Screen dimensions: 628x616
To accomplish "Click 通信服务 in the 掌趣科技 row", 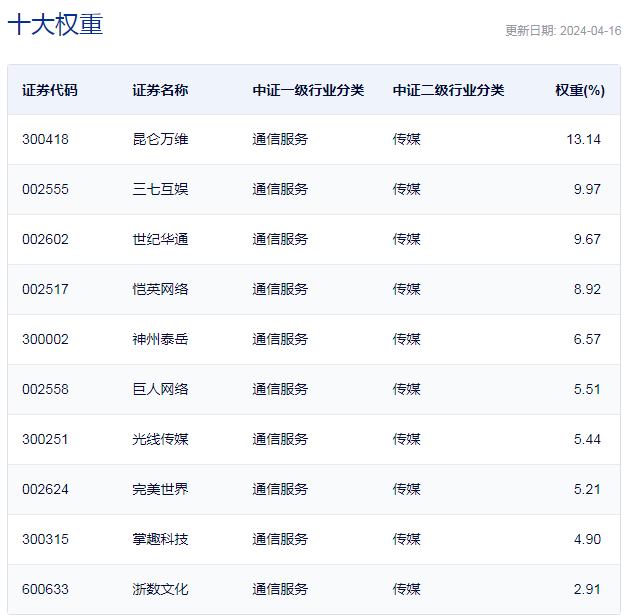I will click(x=280, y=540).
